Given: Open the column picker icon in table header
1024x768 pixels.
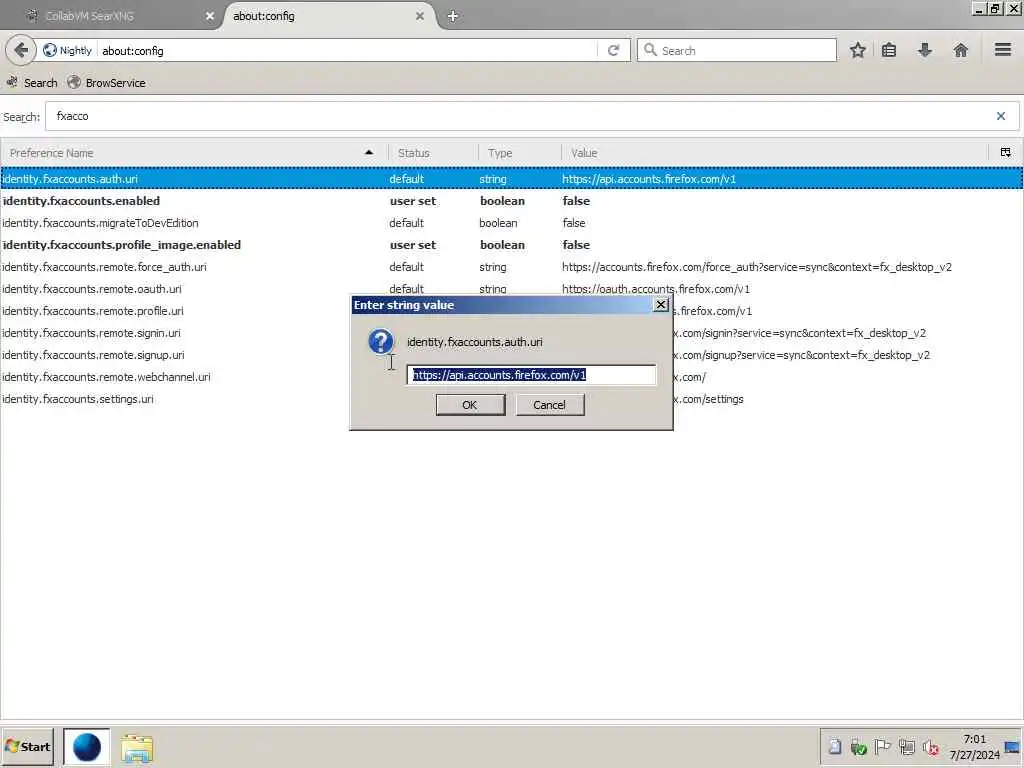Looking at the screenshot, I should 1006,152.
